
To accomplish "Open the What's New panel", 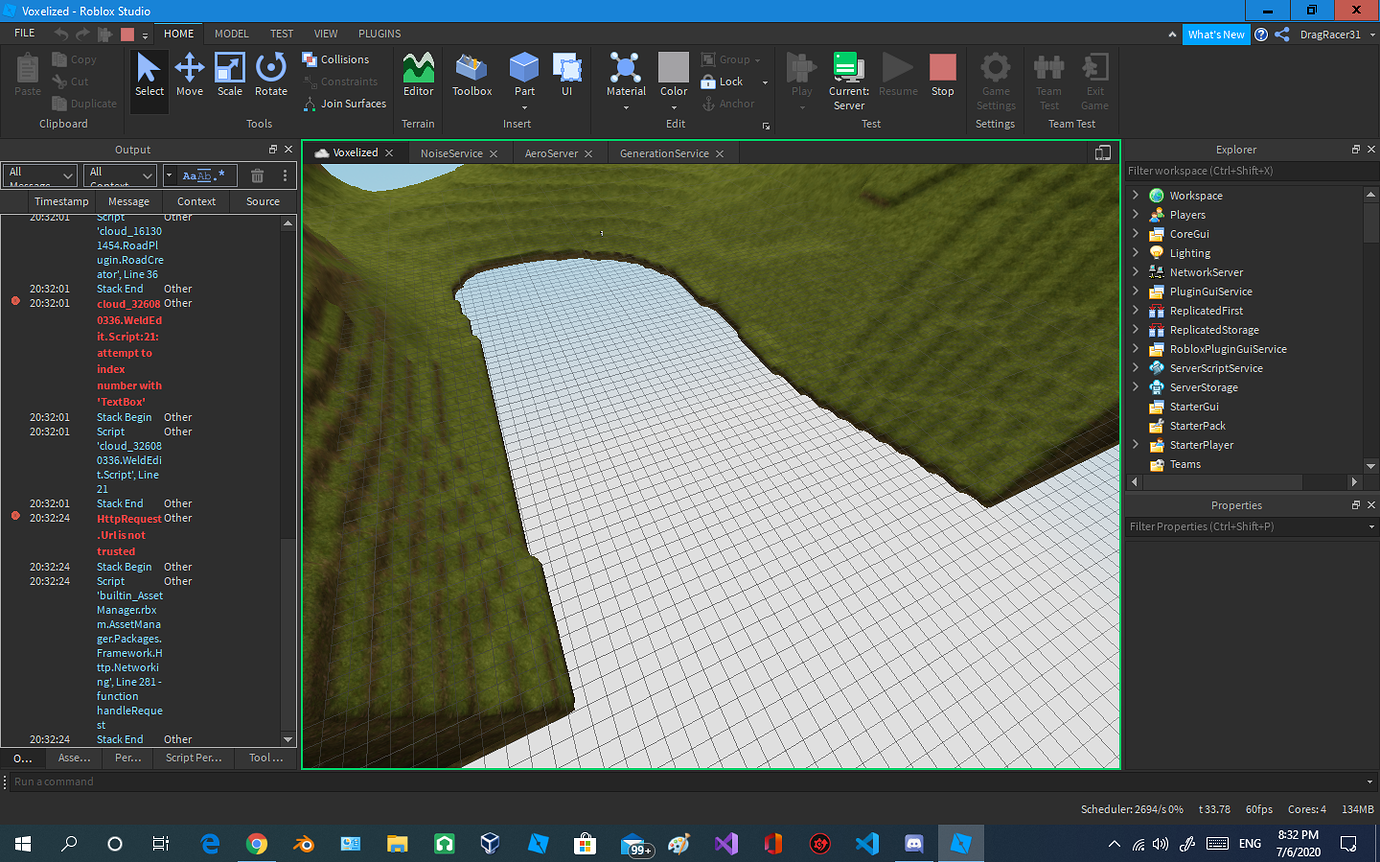I will point(1216,33).
